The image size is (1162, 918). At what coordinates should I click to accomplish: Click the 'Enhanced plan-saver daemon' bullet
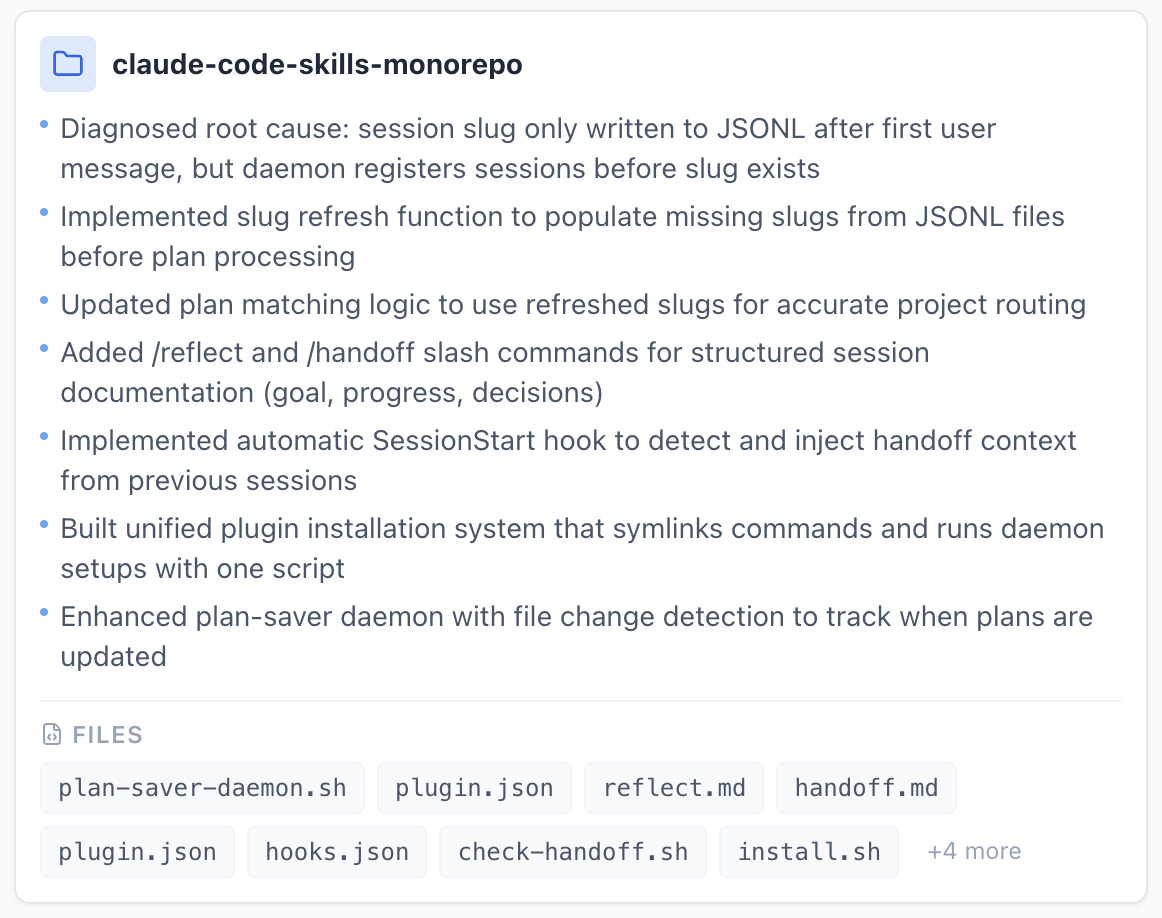click(x=576, y=636)
